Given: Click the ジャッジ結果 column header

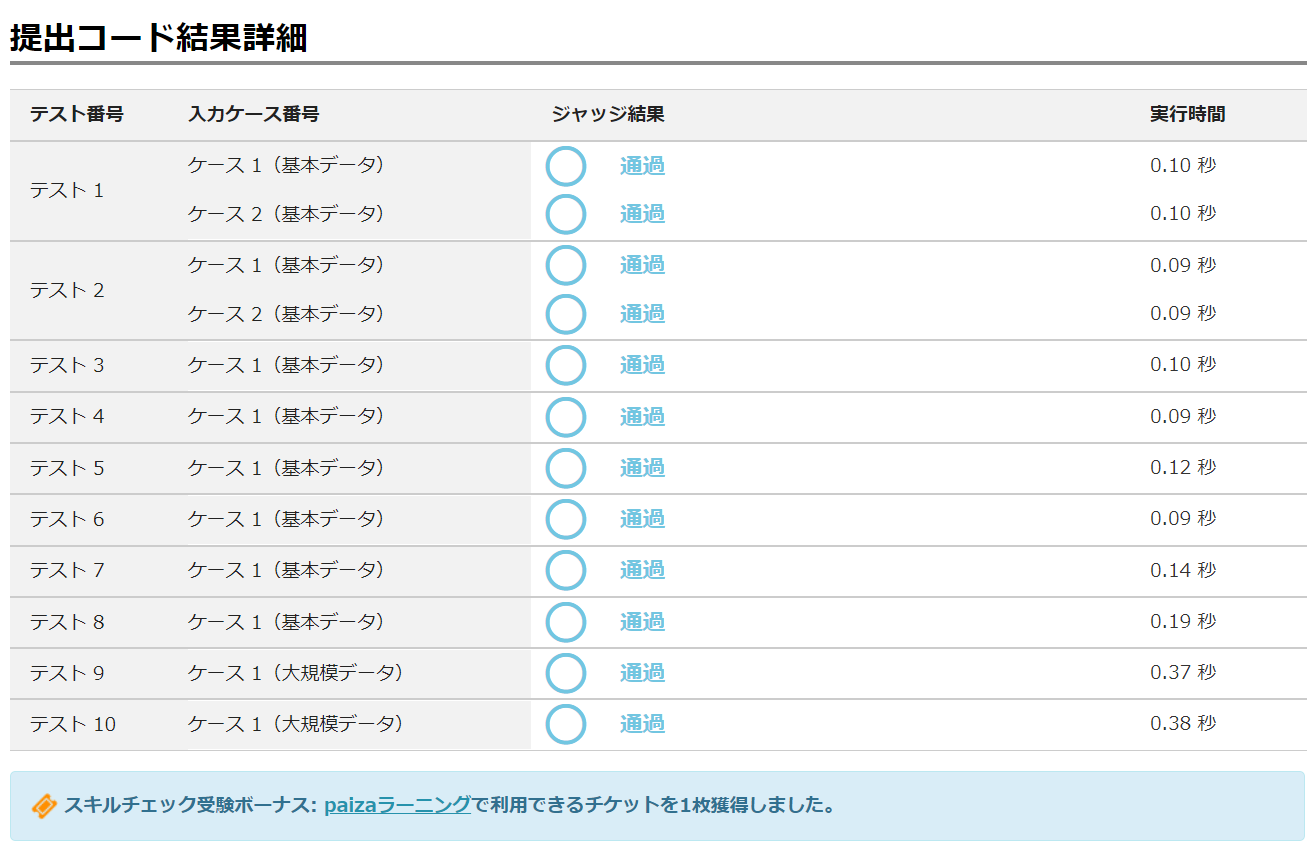Looking at the screenshot, I should tap(608, 115).
